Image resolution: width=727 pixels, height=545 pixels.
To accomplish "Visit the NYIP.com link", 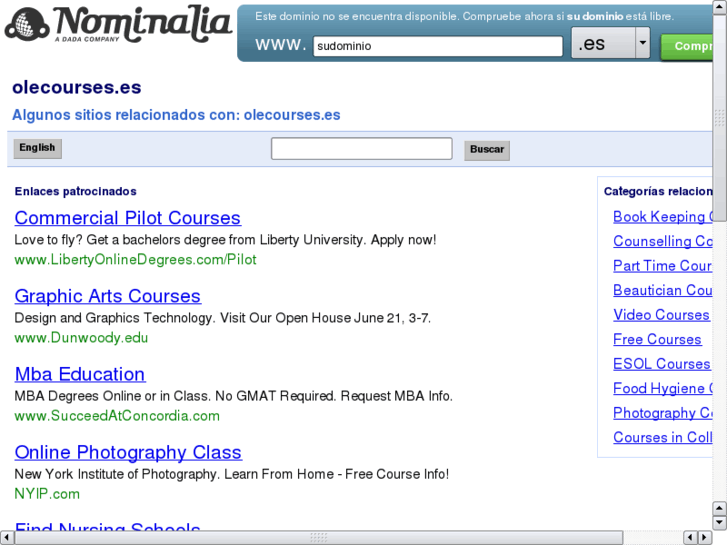I will [47, 494].
